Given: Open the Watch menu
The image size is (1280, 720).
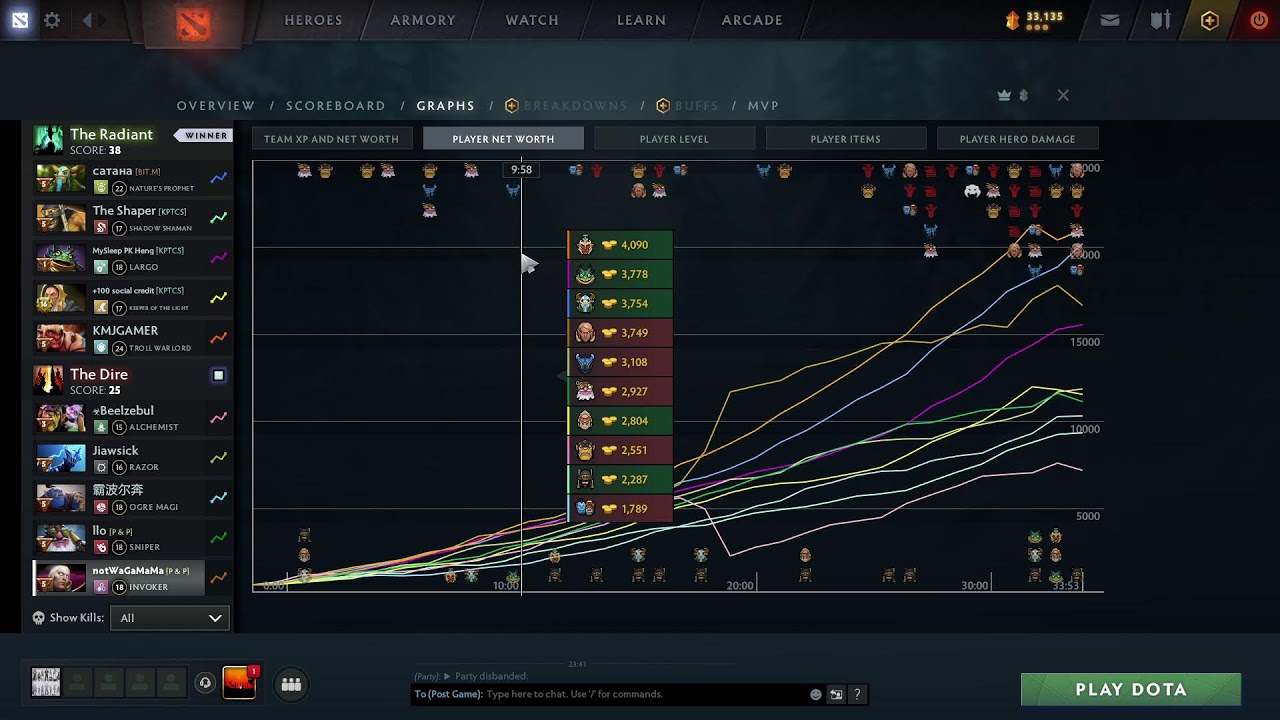Looking at the screenshot, I should [x=532, y=20].
